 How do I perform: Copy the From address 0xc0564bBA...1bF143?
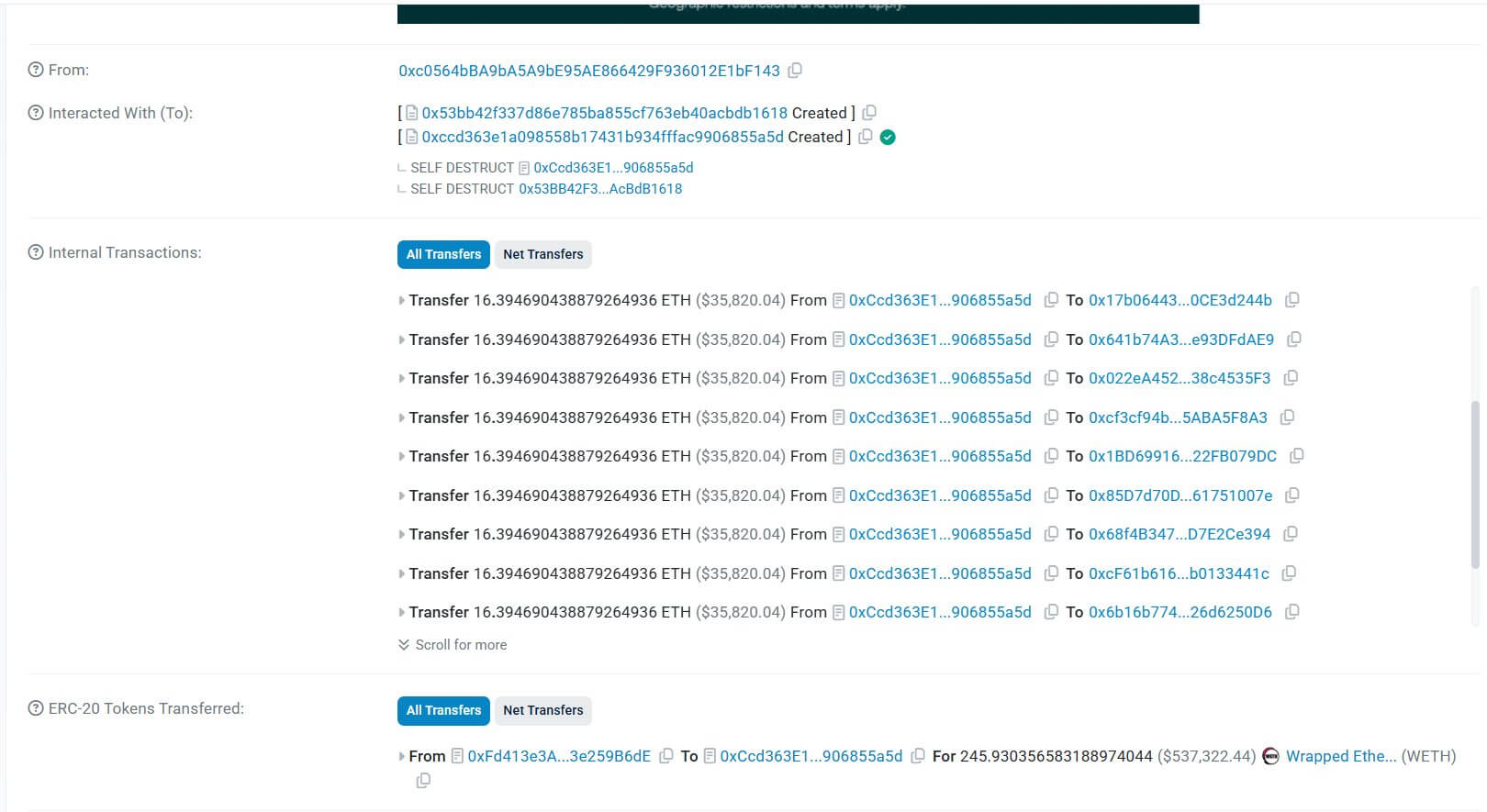pos(795,71)
